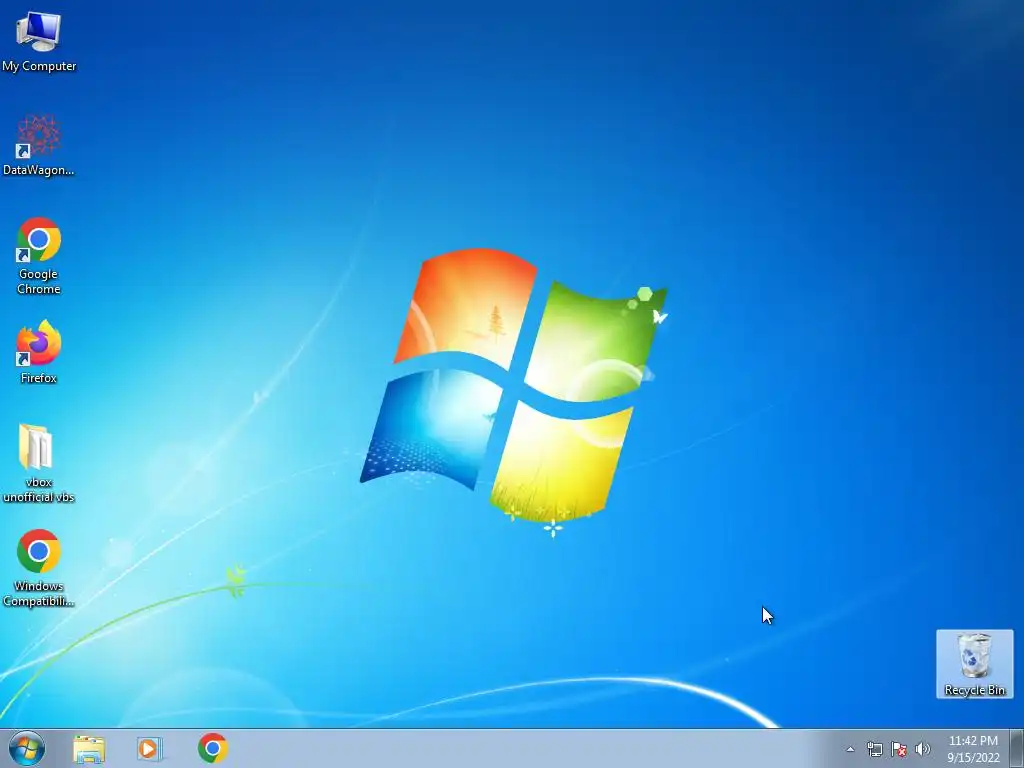Select the DataWagon shortcut icon
The image size is (1024, 768).
pos(39,144)
